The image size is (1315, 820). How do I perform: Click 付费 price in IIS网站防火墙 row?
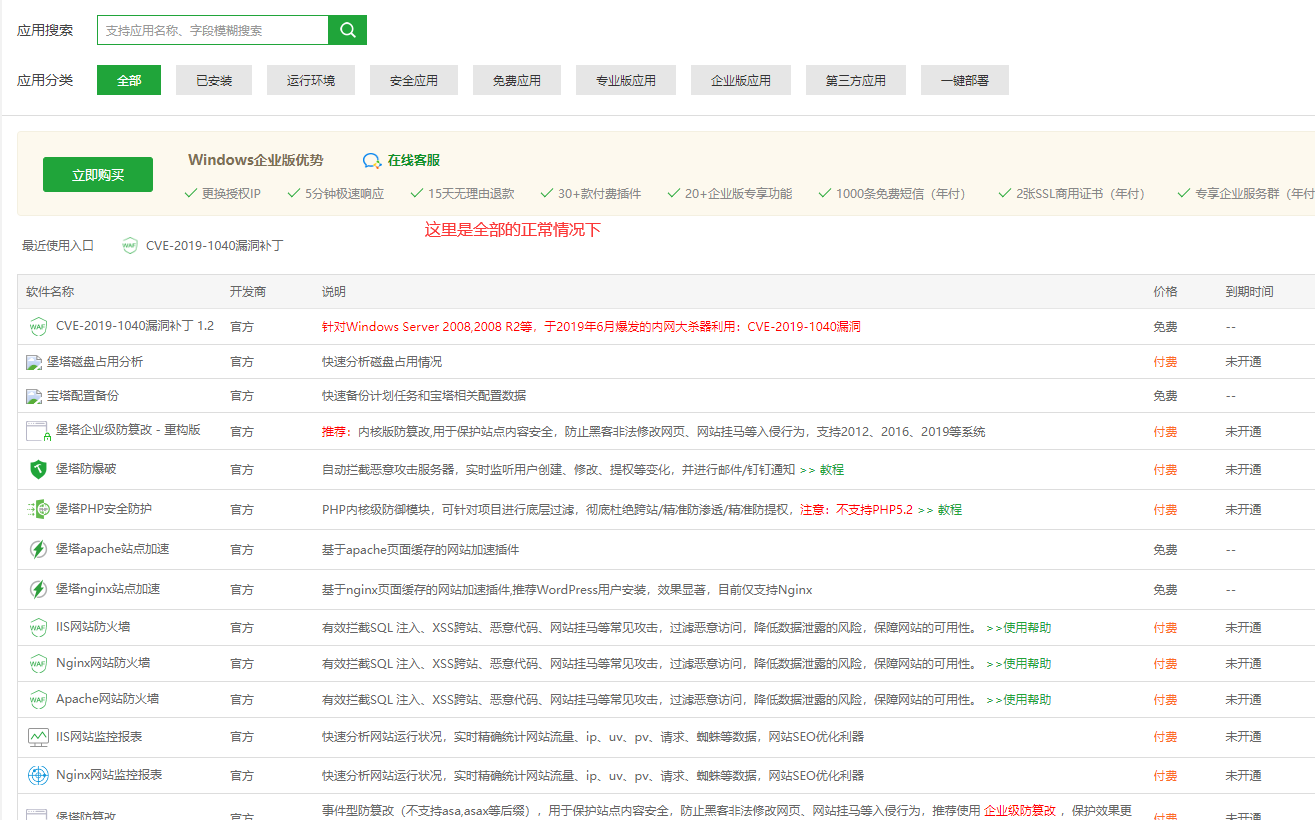click(x=1165, y=628)
